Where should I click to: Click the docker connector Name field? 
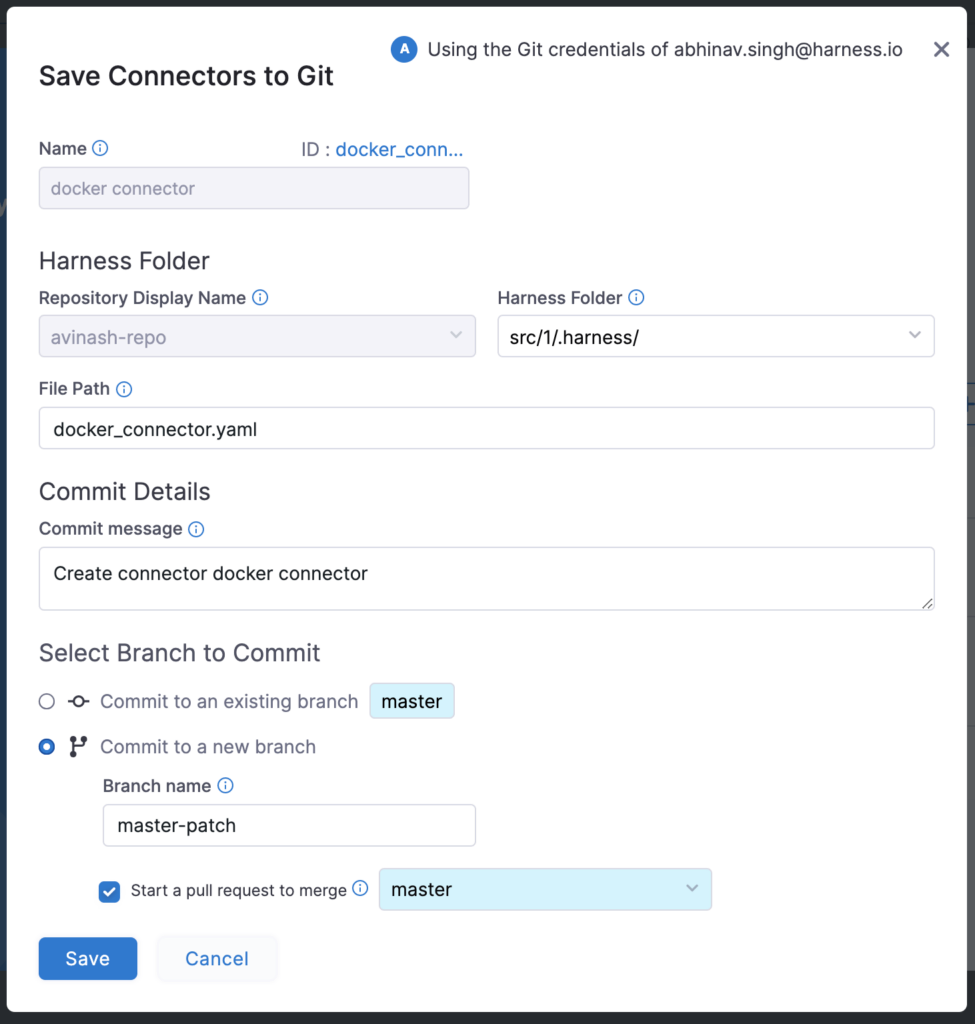point(254,188)
